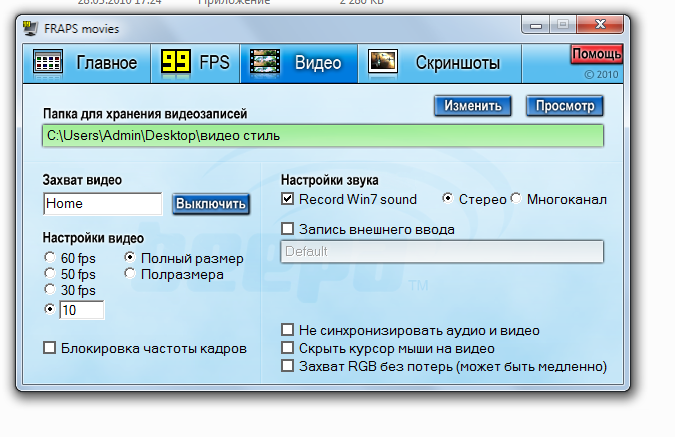Check Скрыть курсор мыши на видео
Screen dimensions: 675x437
click(288, 348)
